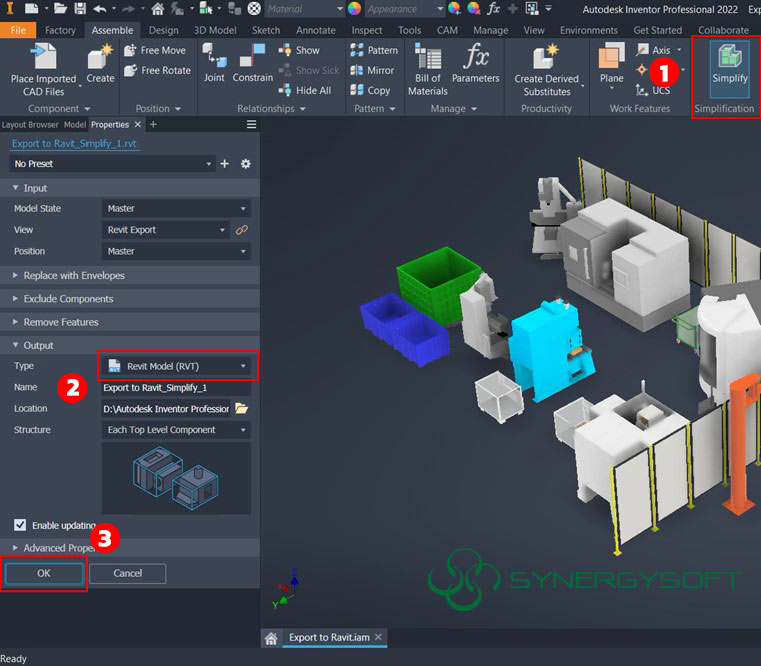This screenshot has height=666, width=761.
Task: Click Export to Ravit_Simplify_1.rvt link
Action: click(x=74, y=143)
